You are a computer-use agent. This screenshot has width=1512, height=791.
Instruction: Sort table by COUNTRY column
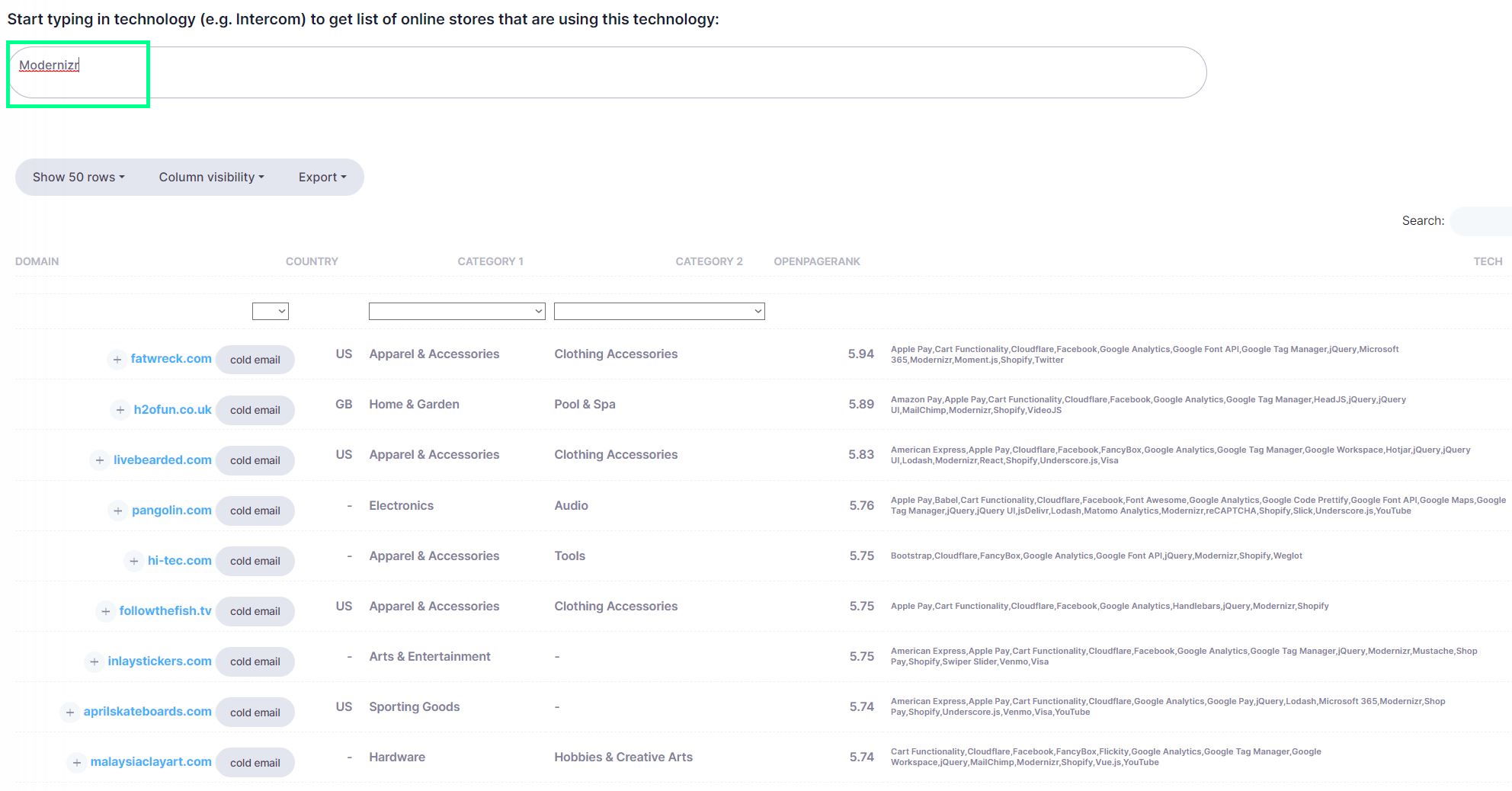(x=312, y=261)
